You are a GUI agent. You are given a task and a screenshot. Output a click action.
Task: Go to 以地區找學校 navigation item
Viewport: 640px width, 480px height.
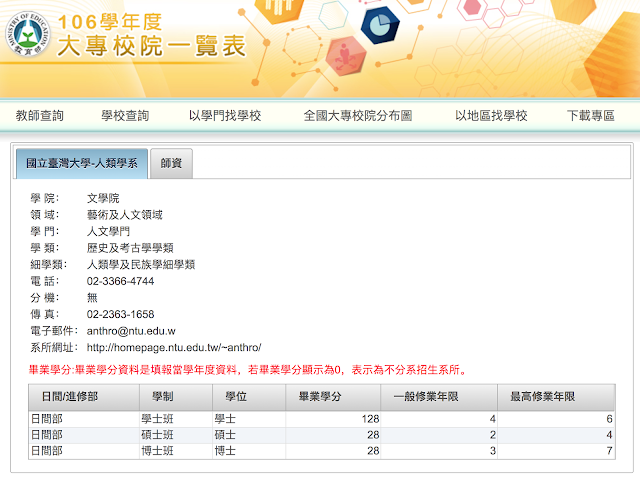point(491,116)
